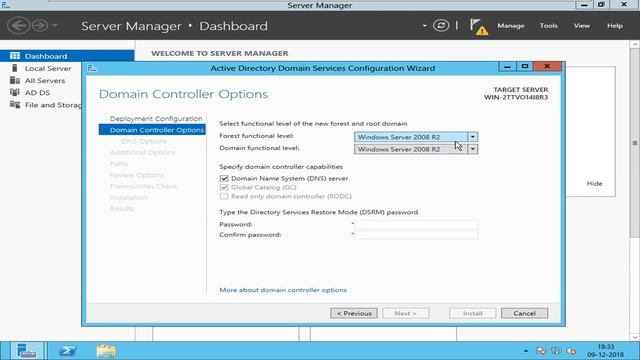Click the DSRM Password input field
Image resolution: width=640 pixels, height=360 pixels.
(416, 224)
